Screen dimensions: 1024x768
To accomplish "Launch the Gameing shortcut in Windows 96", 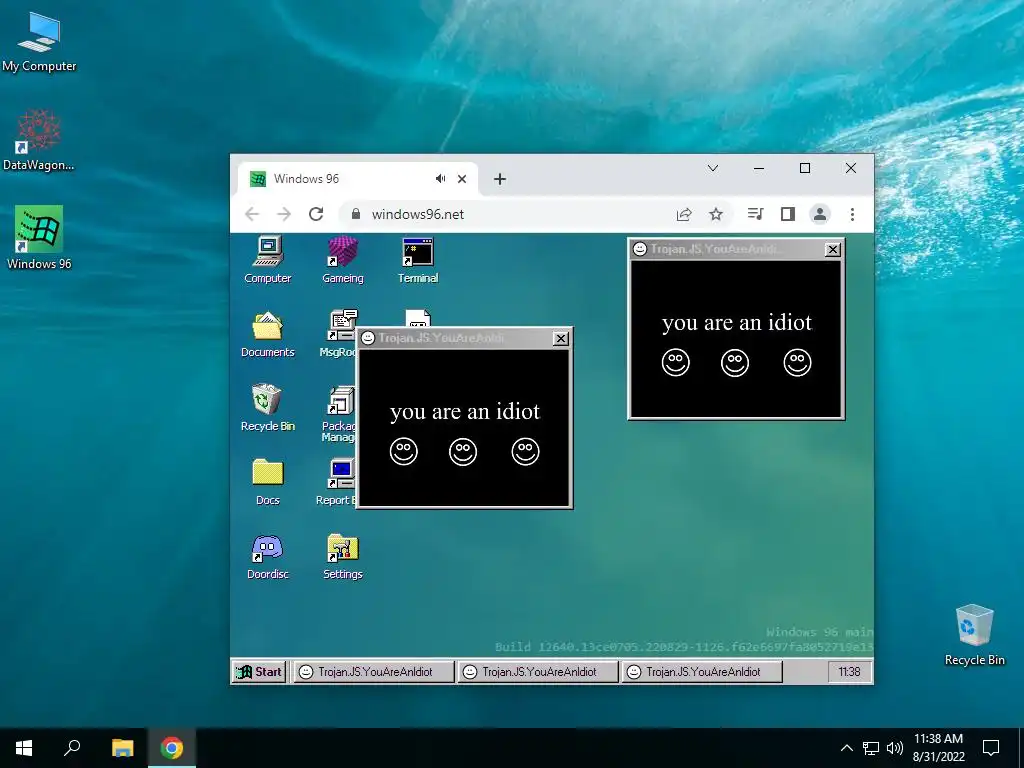I will [343, 260].
